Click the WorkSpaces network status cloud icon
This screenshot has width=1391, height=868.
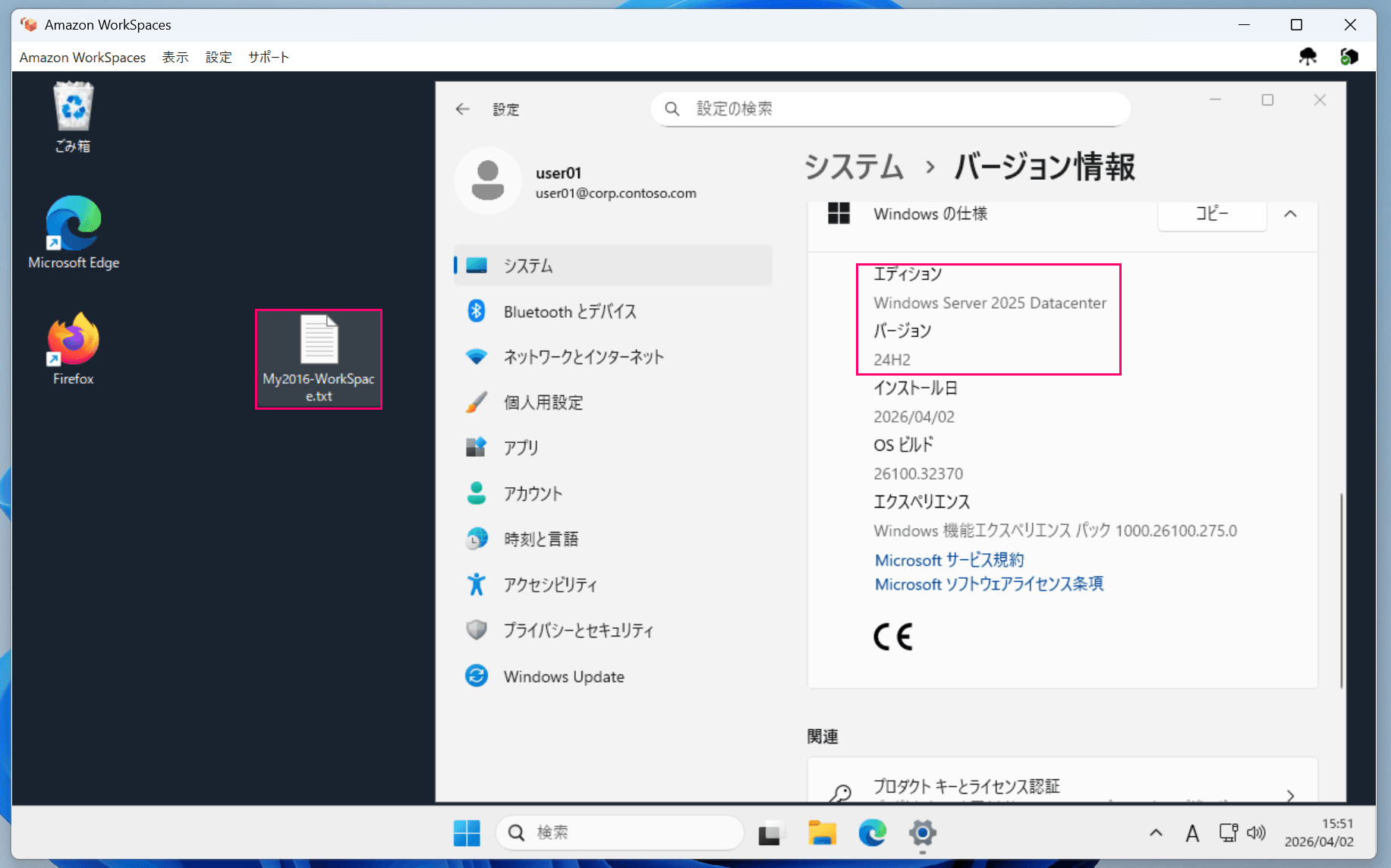(x=1309, y=56)
